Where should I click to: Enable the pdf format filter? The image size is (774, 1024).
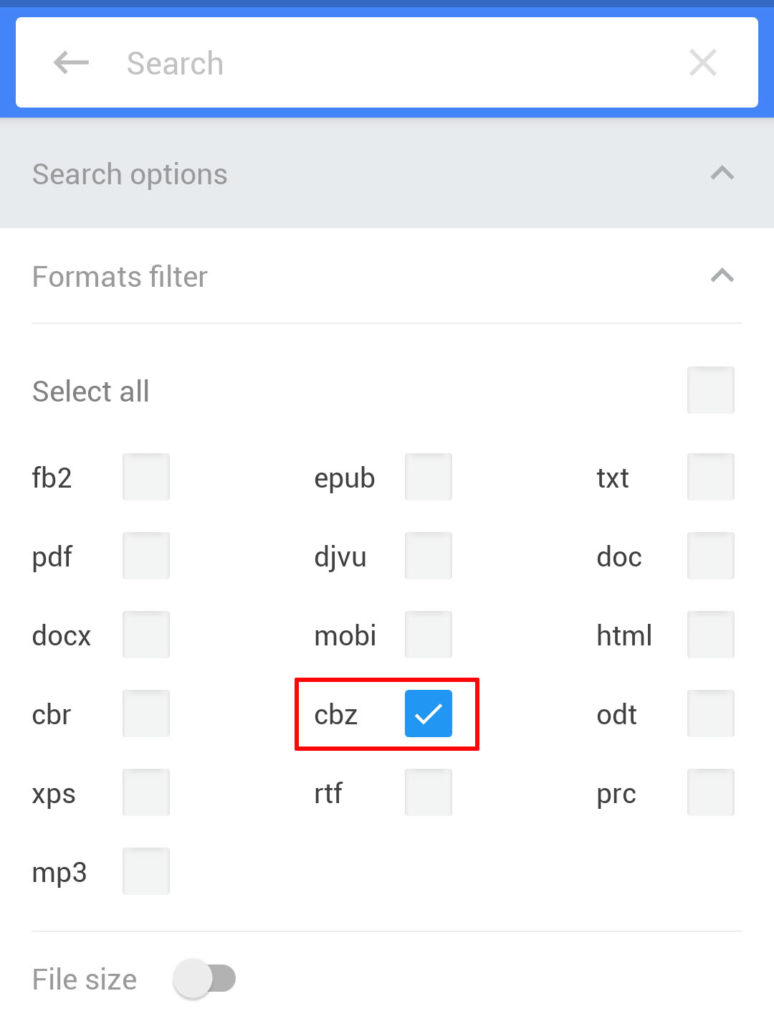tap(145, 555)
